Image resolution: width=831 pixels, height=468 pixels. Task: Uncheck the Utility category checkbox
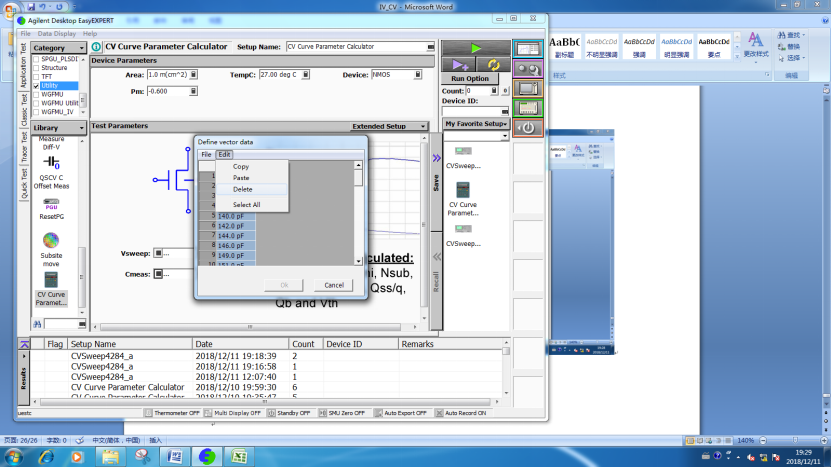point(37,85)
